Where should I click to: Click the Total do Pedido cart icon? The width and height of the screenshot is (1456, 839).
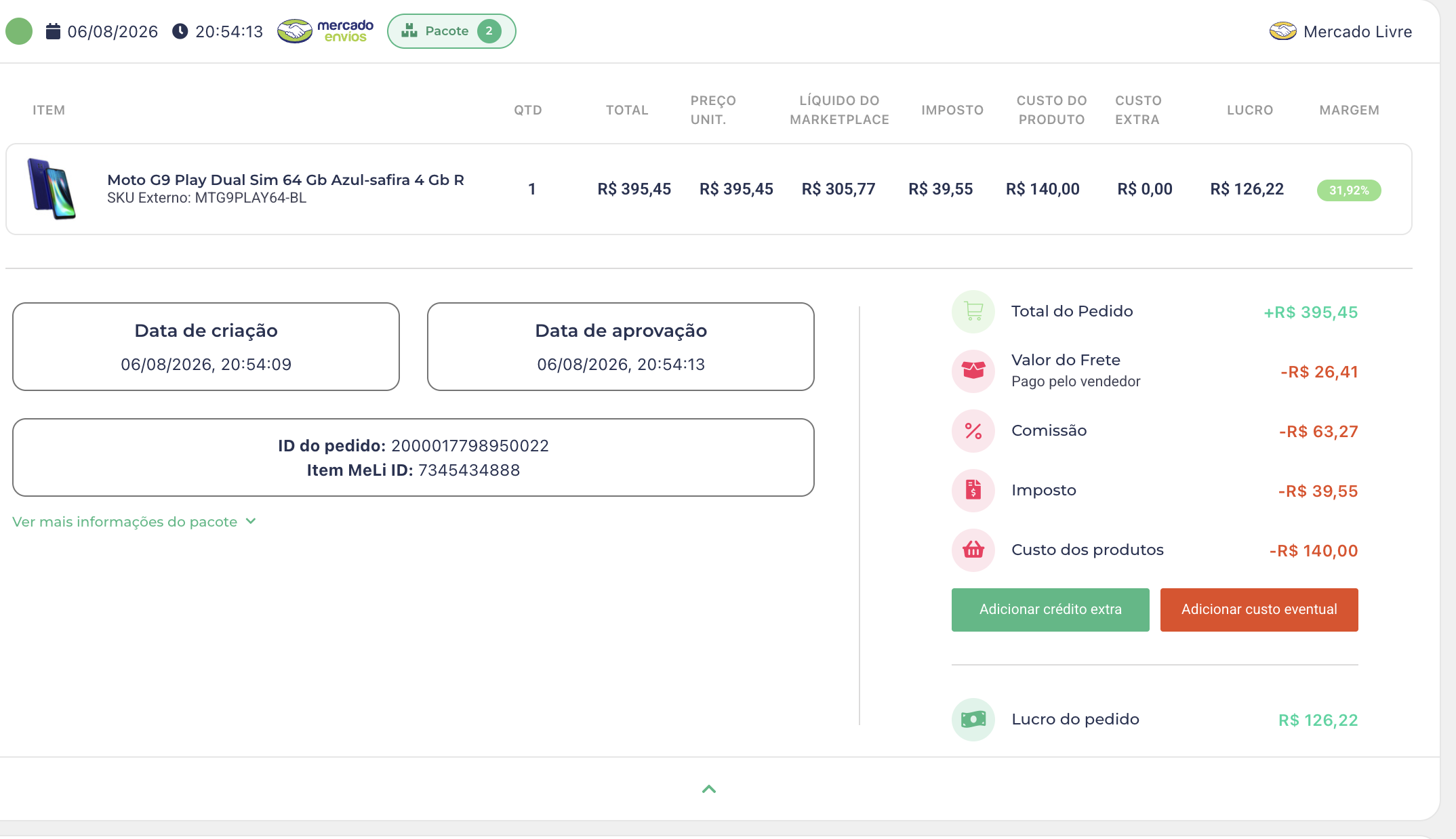coord(973,312)
